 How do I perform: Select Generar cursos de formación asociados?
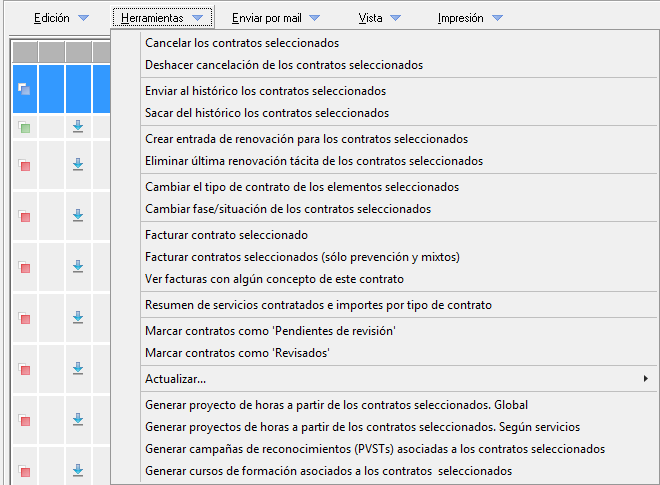[328, 471]
